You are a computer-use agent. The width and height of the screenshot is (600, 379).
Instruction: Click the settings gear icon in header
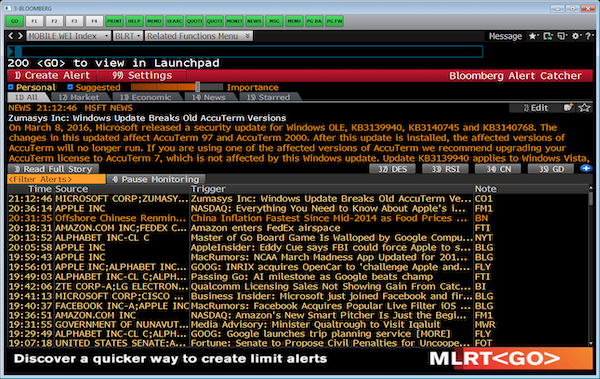tap(576, 36)
